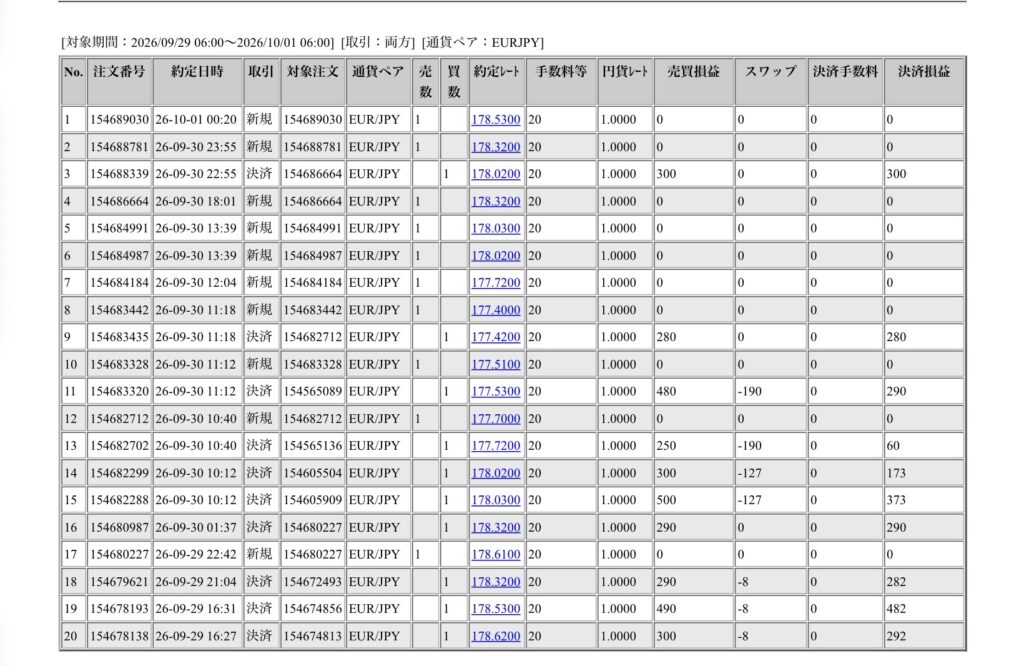
Task: Click the 178.6200 rate link
Action: (496, 635)
